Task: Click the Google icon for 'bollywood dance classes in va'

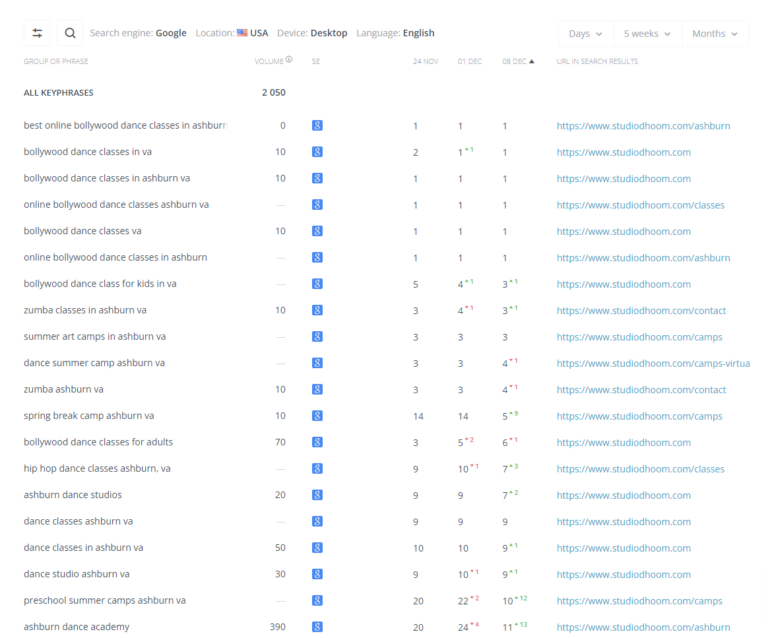Action: point(317,152)
